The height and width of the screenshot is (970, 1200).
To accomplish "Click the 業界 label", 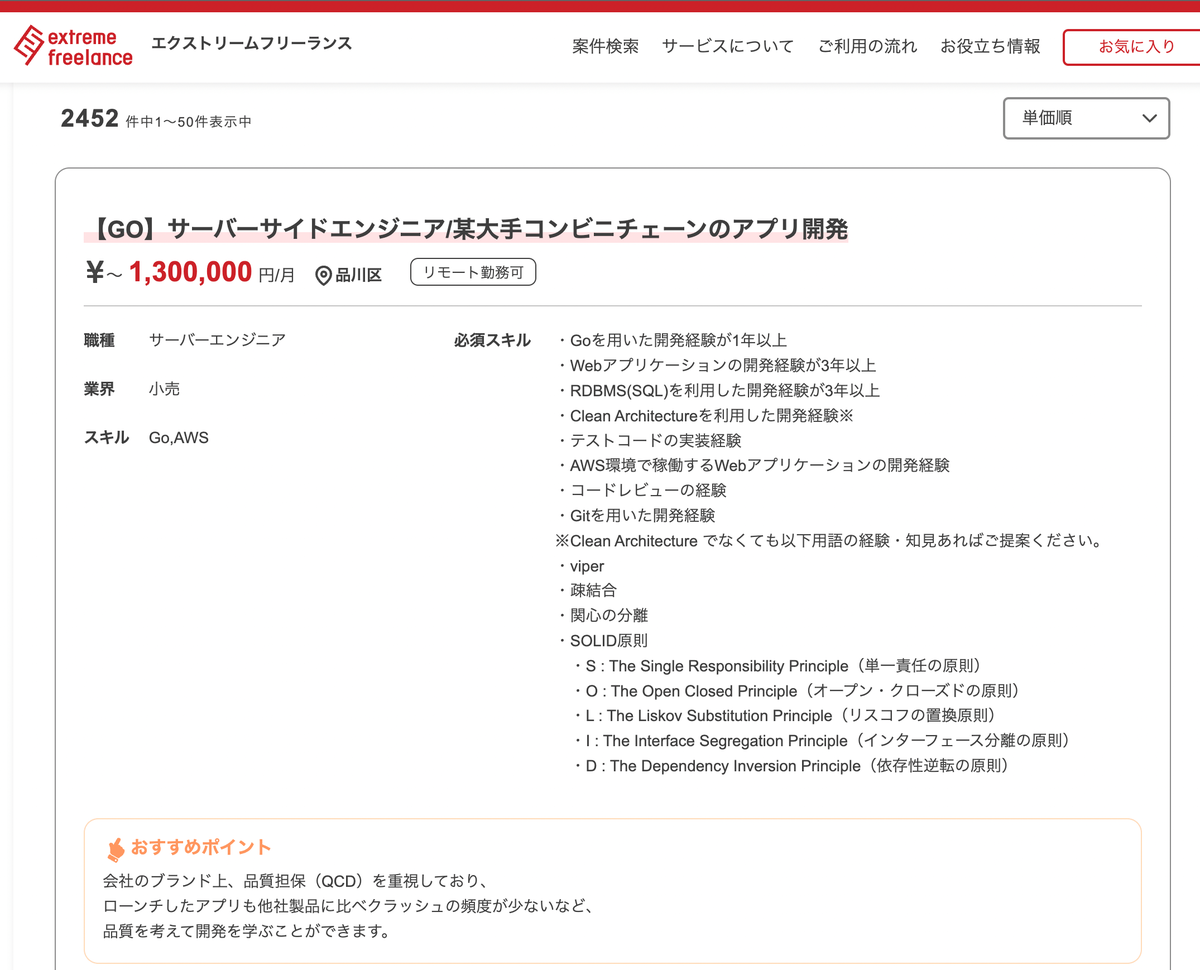I will pos(99,389).
